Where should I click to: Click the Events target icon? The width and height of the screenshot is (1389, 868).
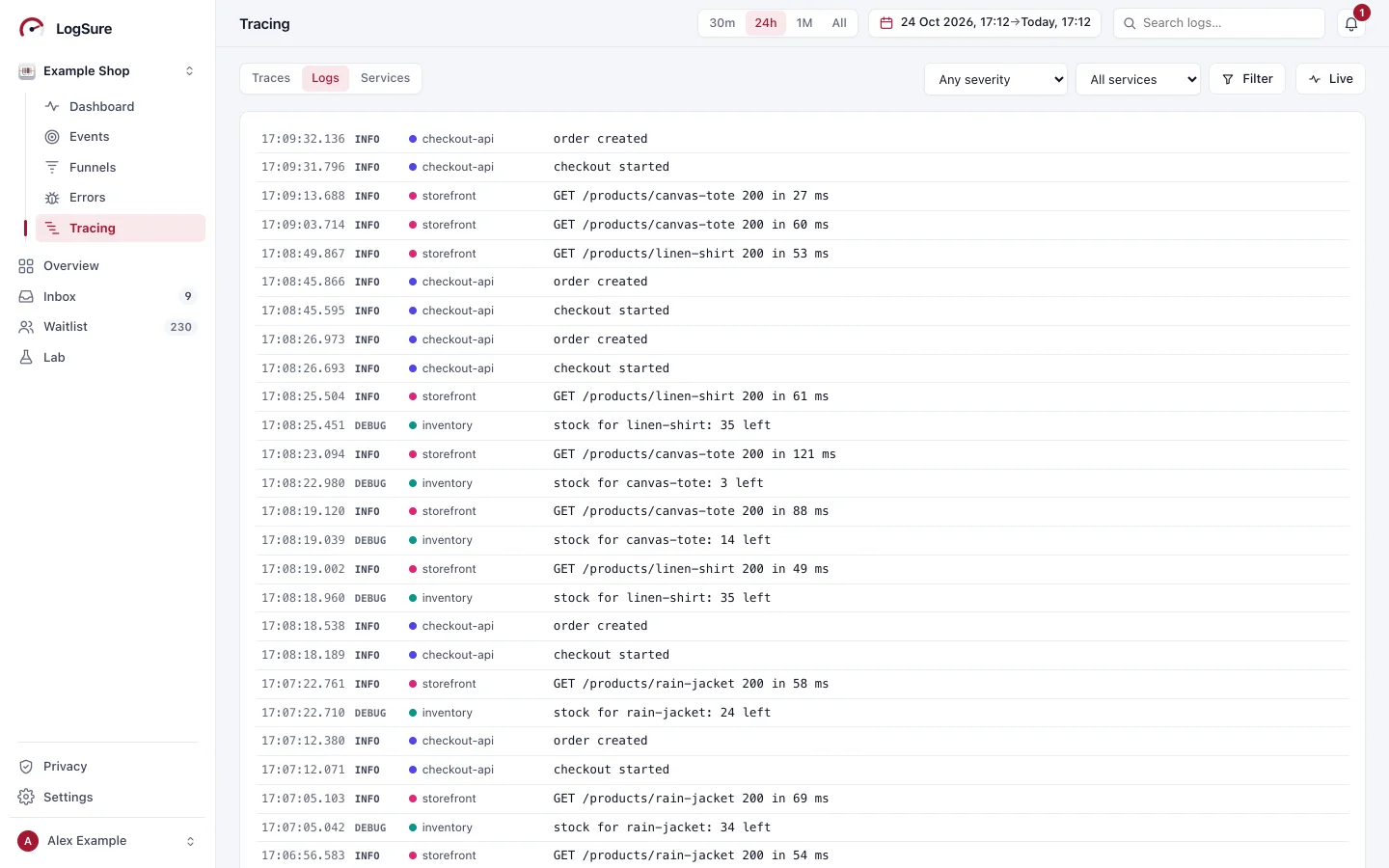[x=52, y=137]
